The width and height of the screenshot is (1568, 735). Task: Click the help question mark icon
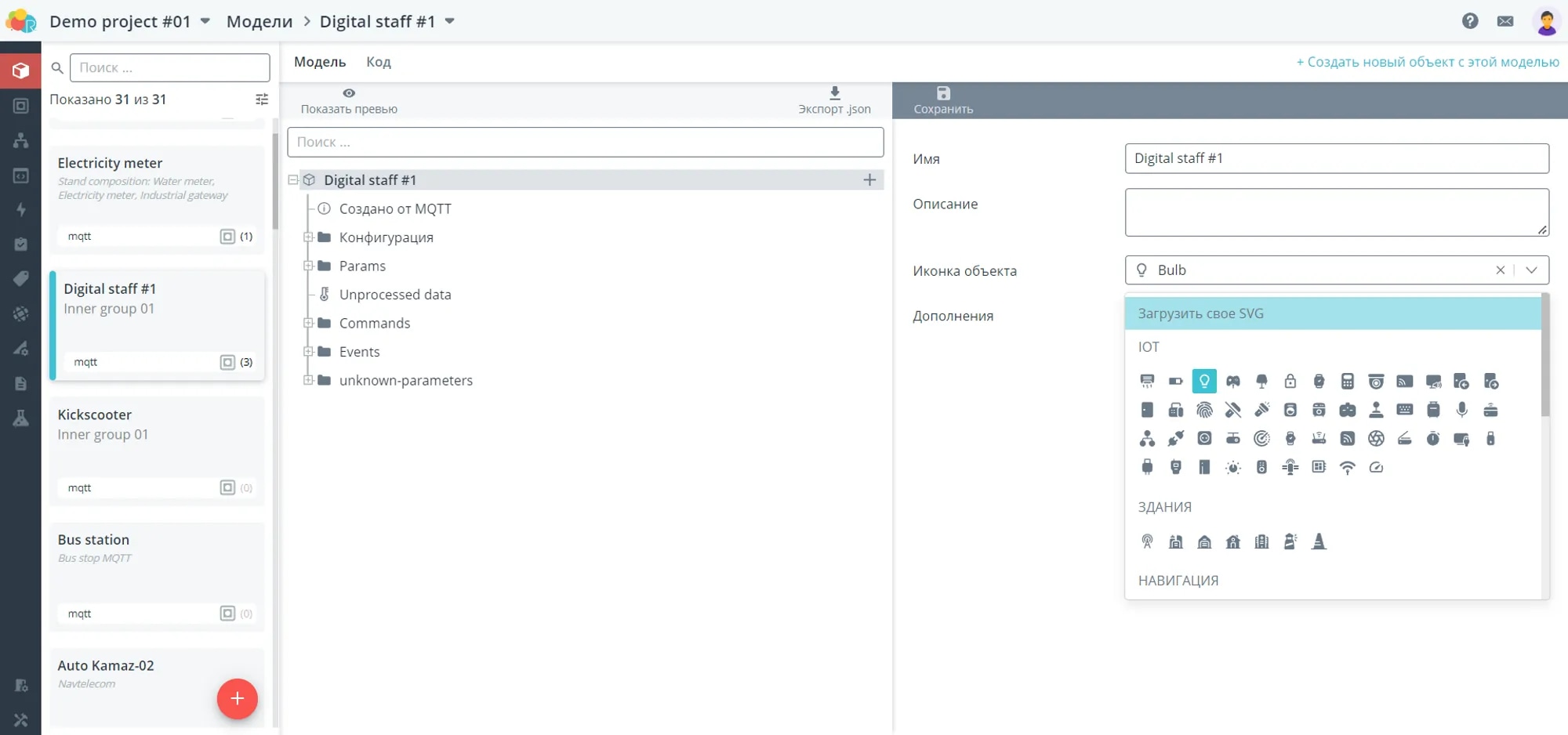(x=1470, y=21)
